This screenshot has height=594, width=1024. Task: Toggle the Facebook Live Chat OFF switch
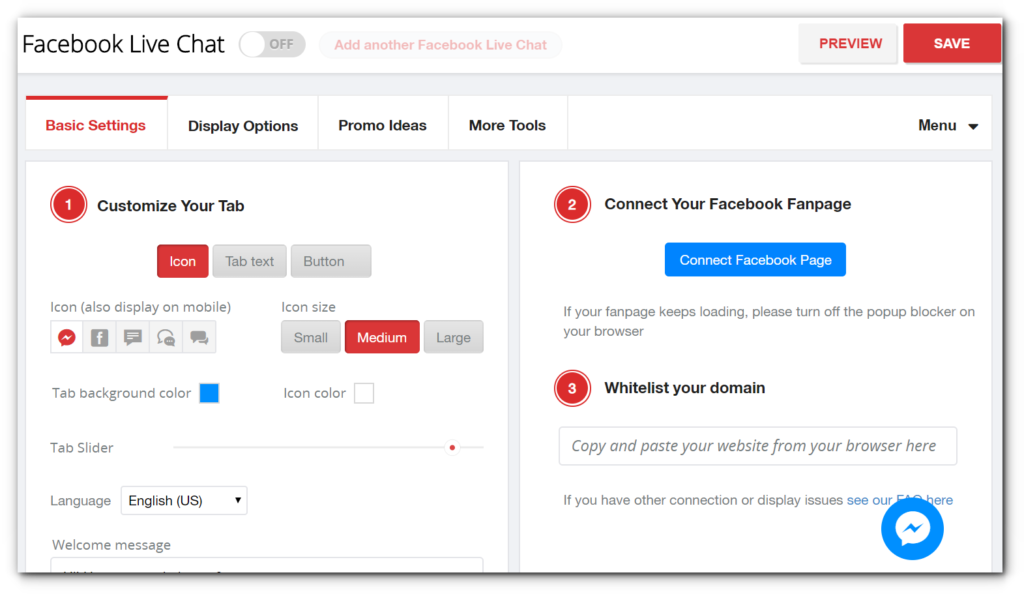pyautogui.click(x=272, y=44)
